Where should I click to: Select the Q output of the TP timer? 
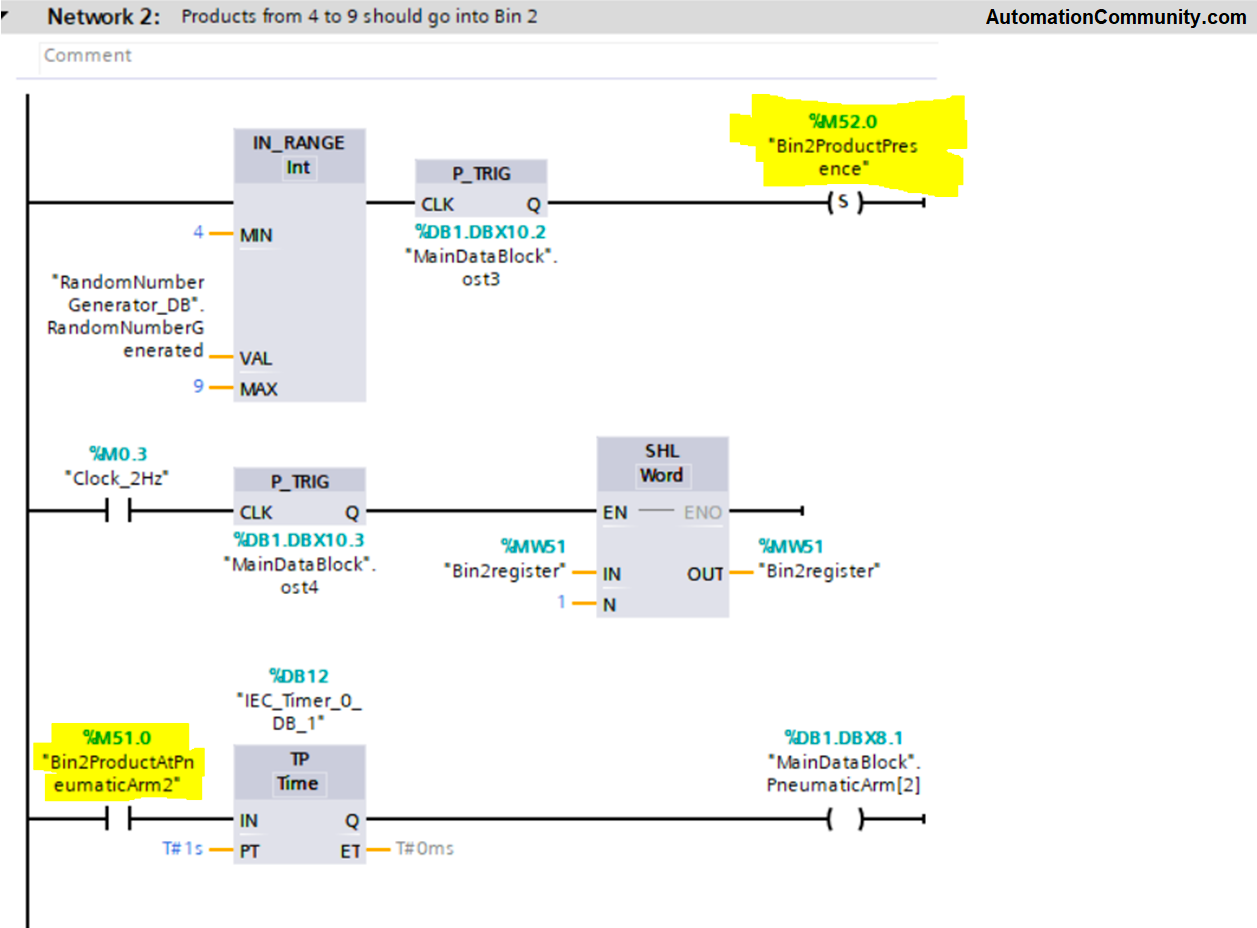coord(354,820)
